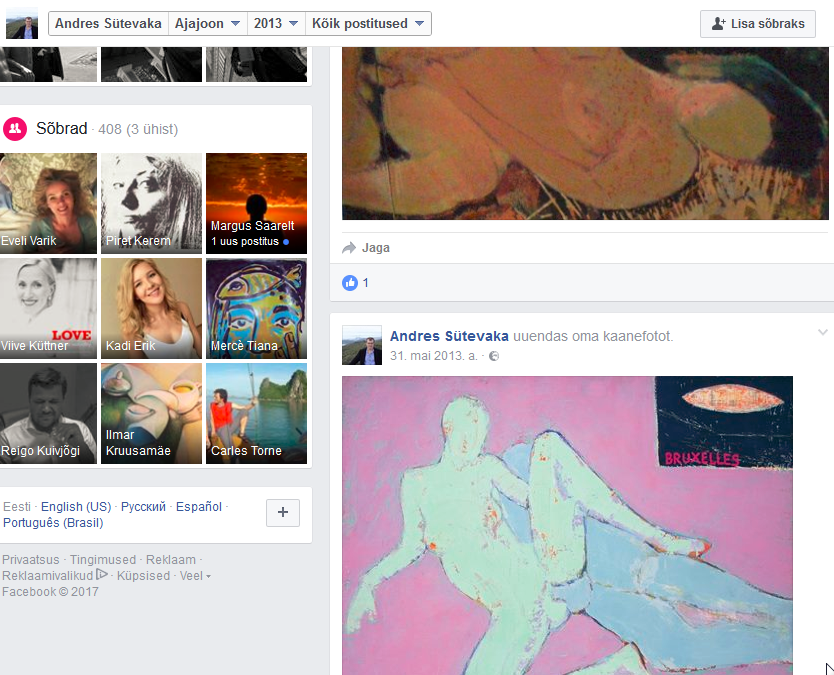Click the blue like thumb icon
Viewport: 834px width, 675px height.
[349, 283]
